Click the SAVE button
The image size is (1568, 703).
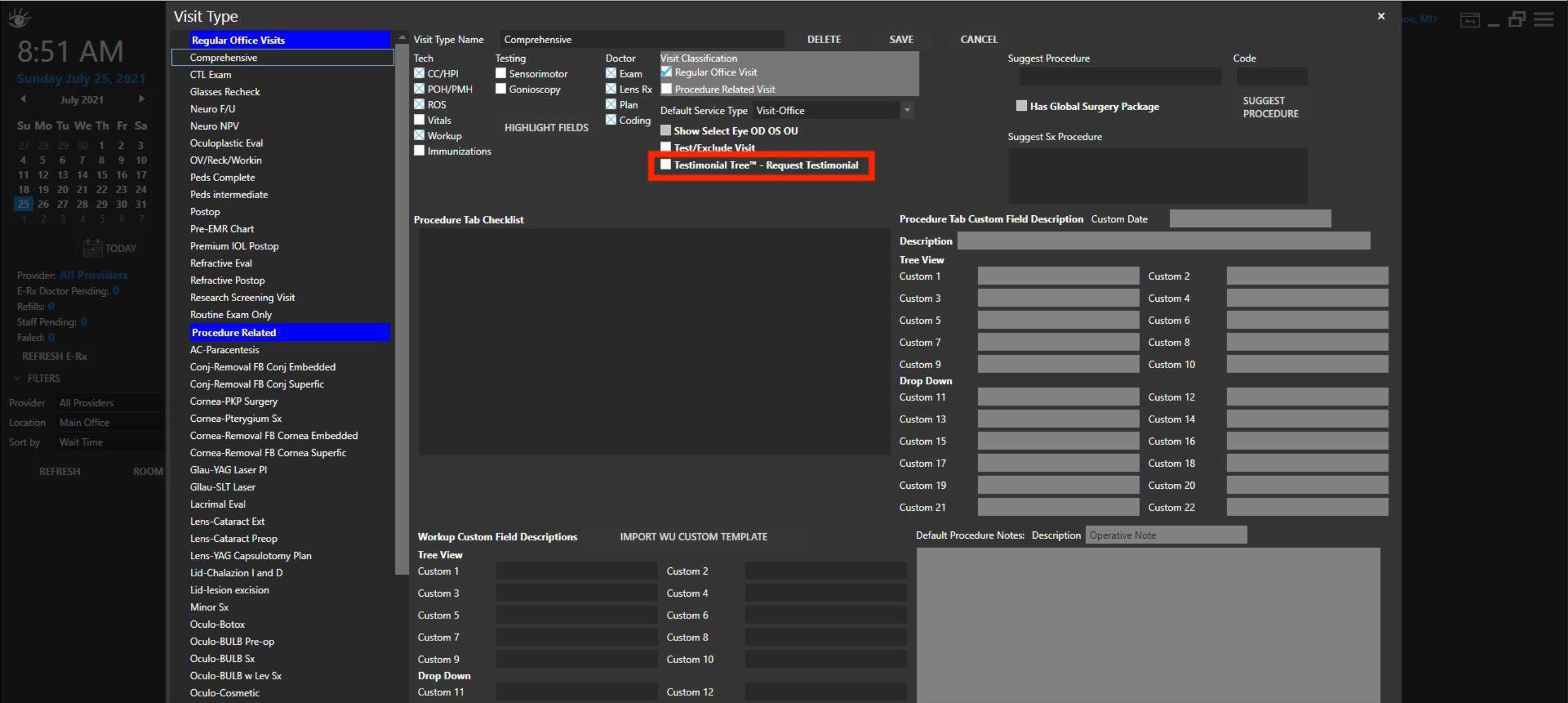[x=901, y=39]
